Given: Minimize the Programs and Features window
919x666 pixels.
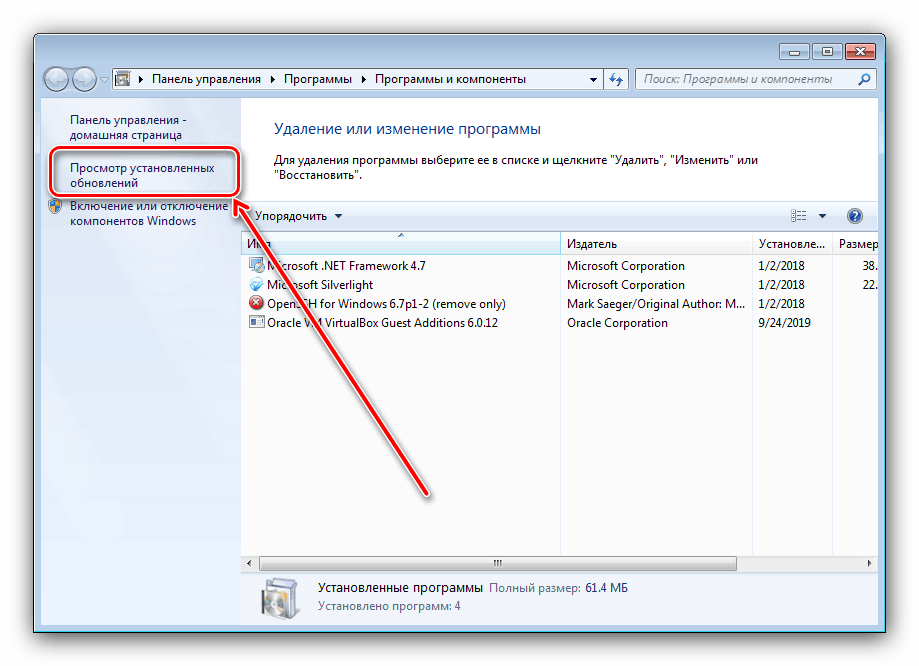Looking at the screenshot, I should click(794, 52).
